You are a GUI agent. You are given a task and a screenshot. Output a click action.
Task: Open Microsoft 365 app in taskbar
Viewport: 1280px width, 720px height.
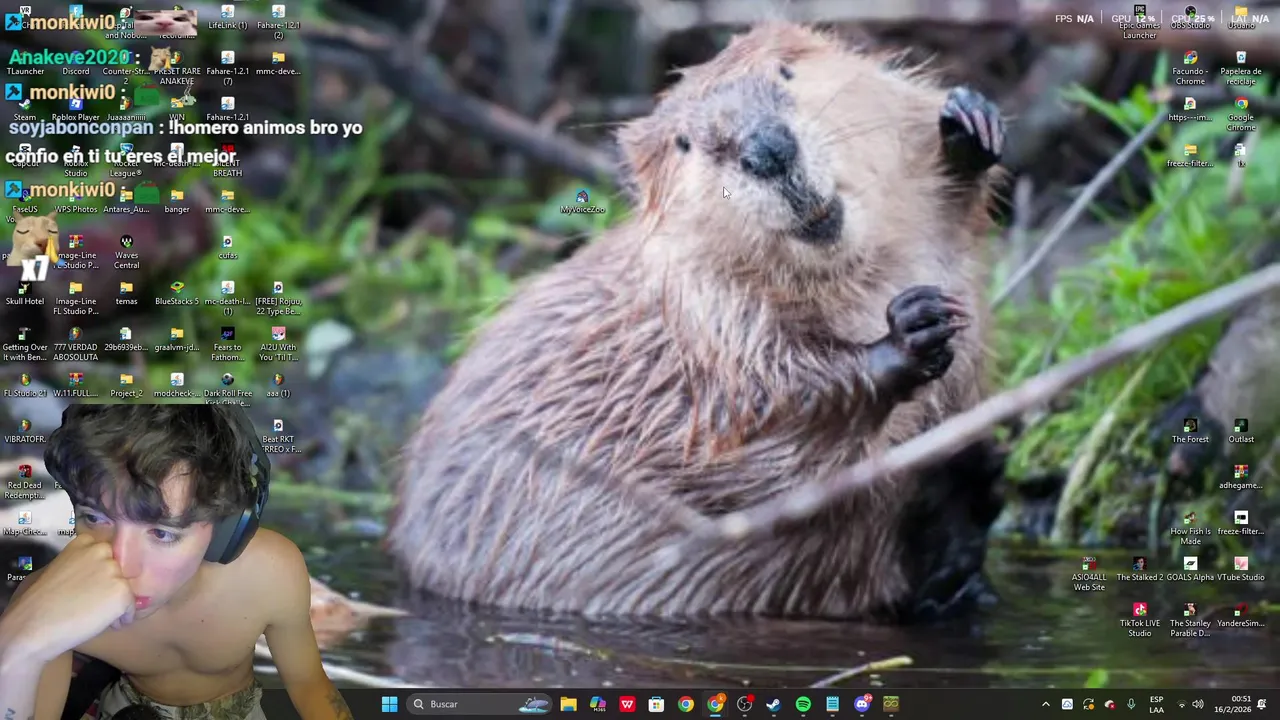pyautogui.click(x=598, y=704)
